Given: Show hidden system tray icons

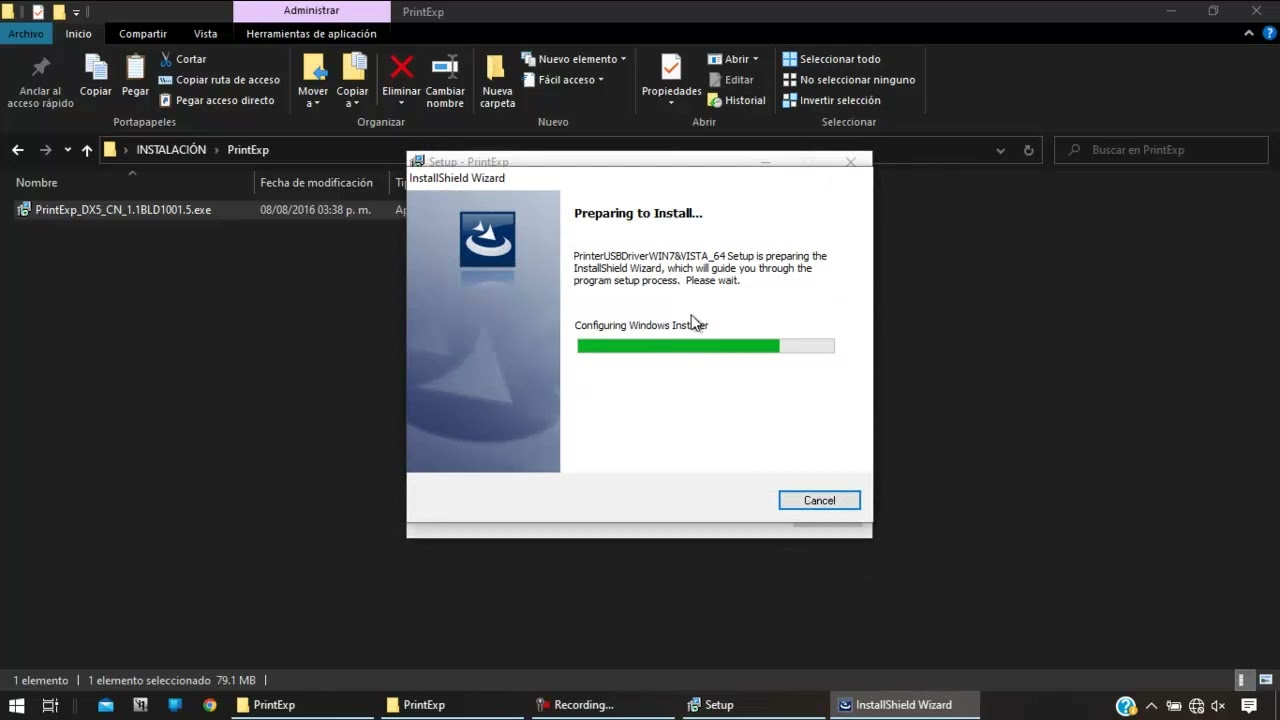Looking at the screenshot, I should (x=1151, y=705).
